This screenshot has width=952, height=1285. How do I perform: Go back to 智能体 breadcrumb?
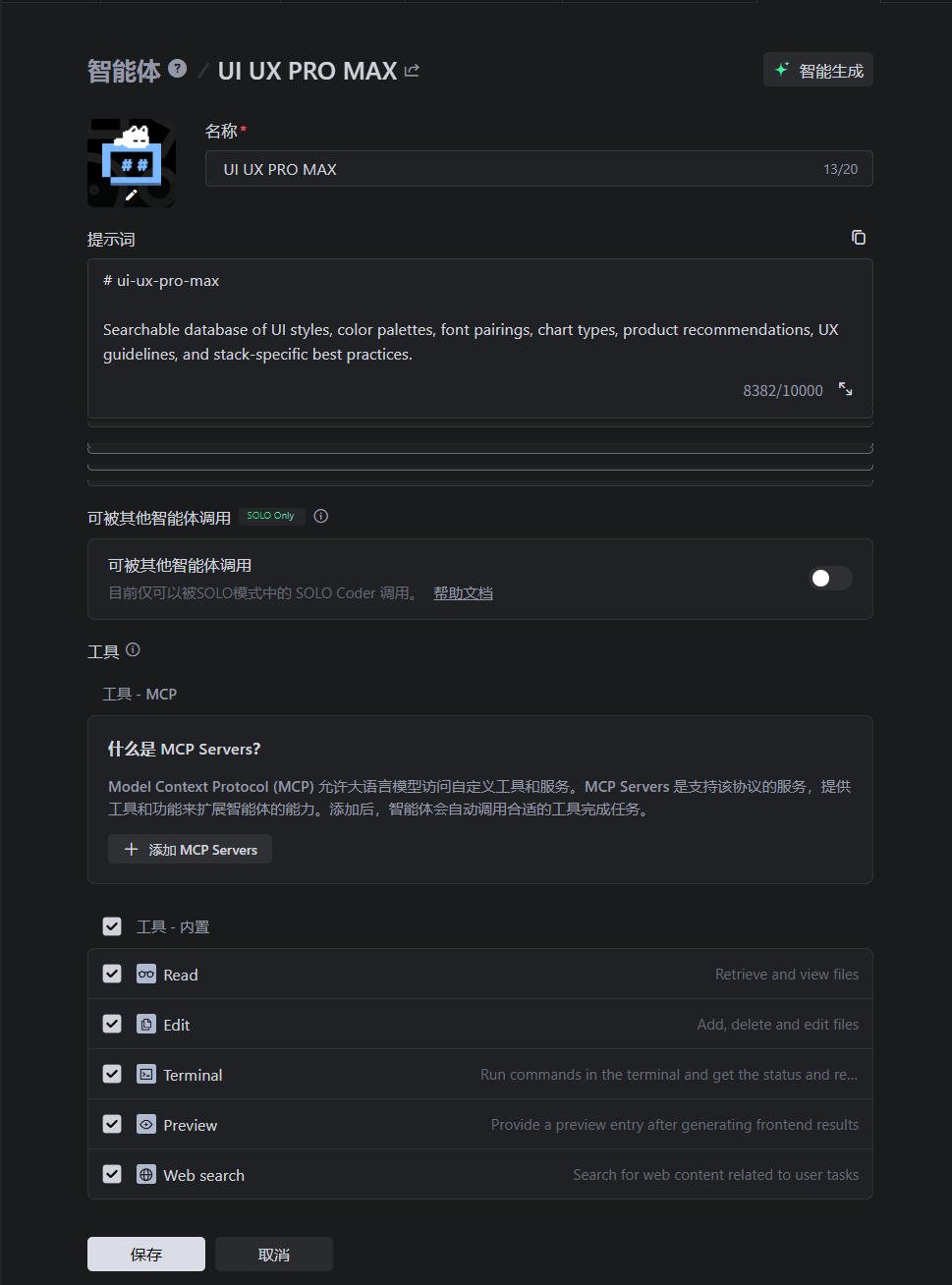click(x=124, y=71)
